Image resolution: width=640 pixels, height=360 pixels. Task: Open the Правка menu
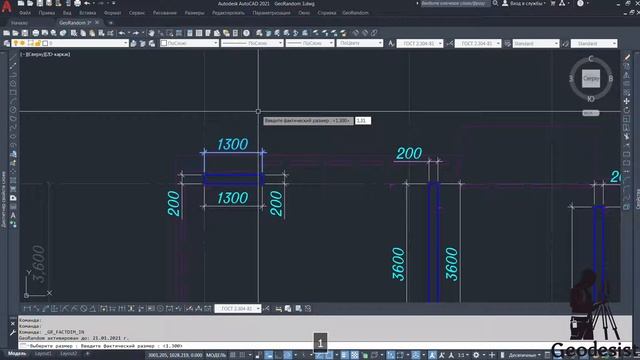pos(47,13)
